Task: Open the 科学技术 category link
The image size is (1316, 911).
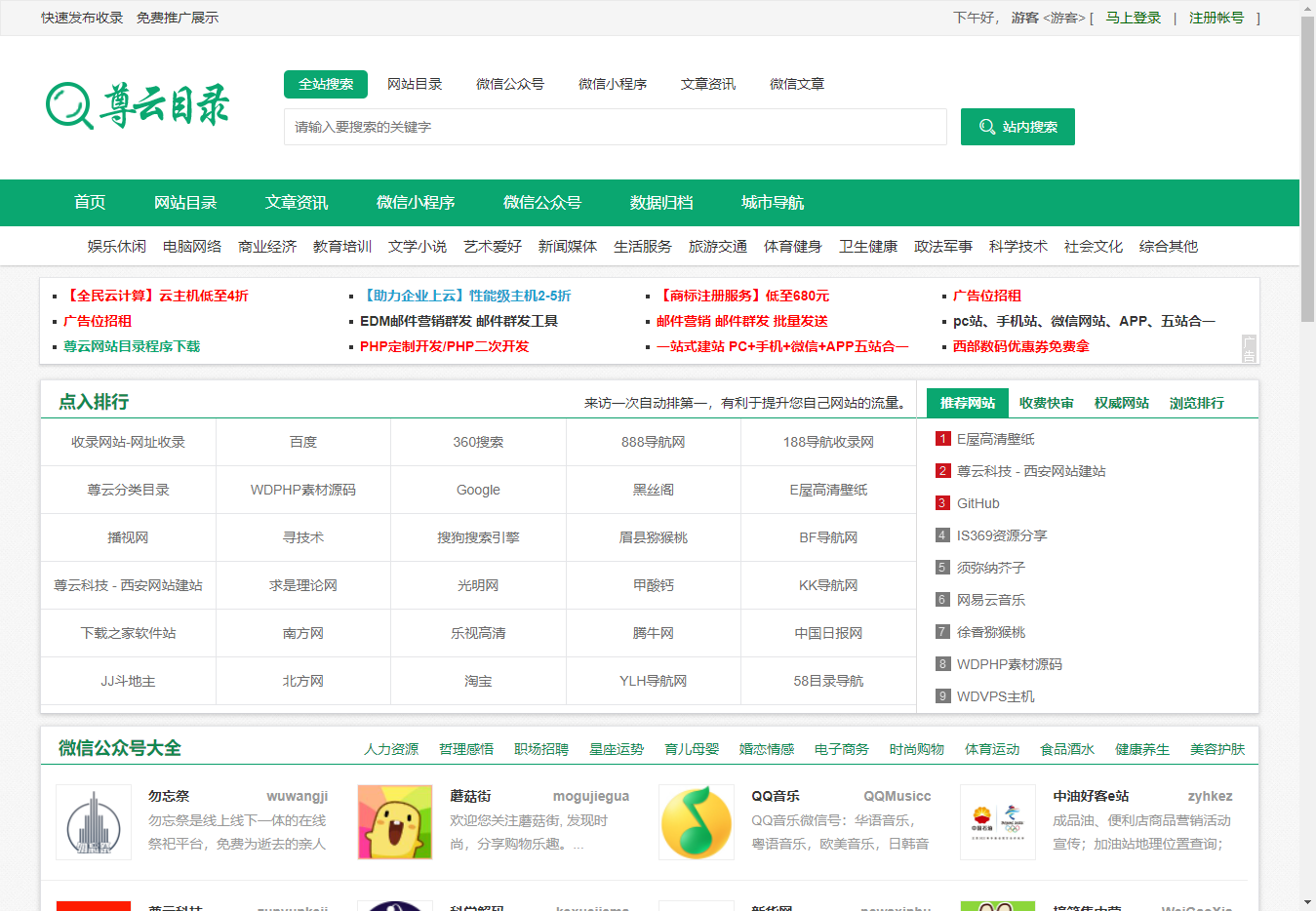Action: [x=1018, y=247]
